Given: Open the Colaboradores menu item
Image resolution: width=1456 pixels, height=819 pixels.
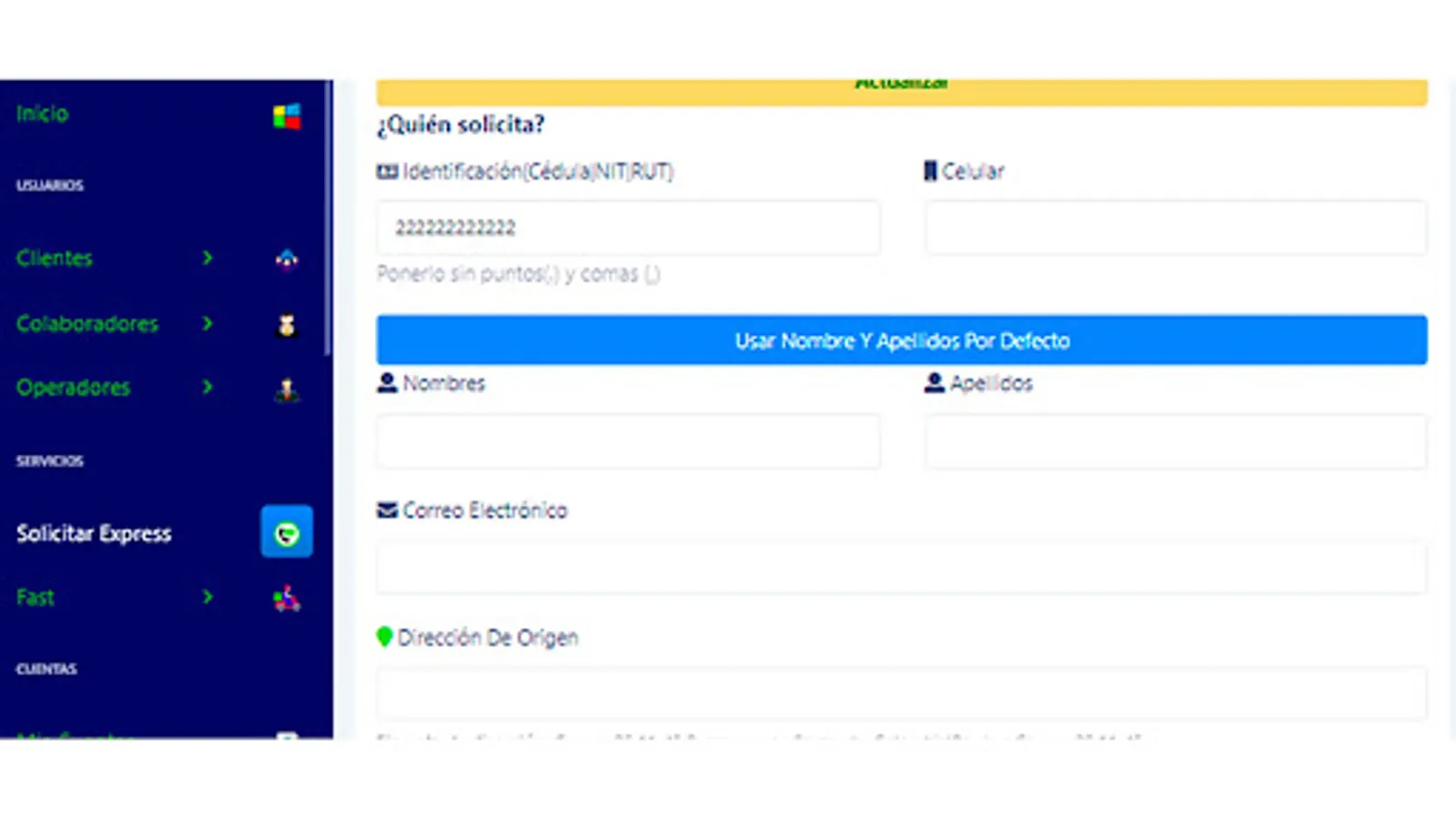Looking at the screenshot, I should (87, 324).
